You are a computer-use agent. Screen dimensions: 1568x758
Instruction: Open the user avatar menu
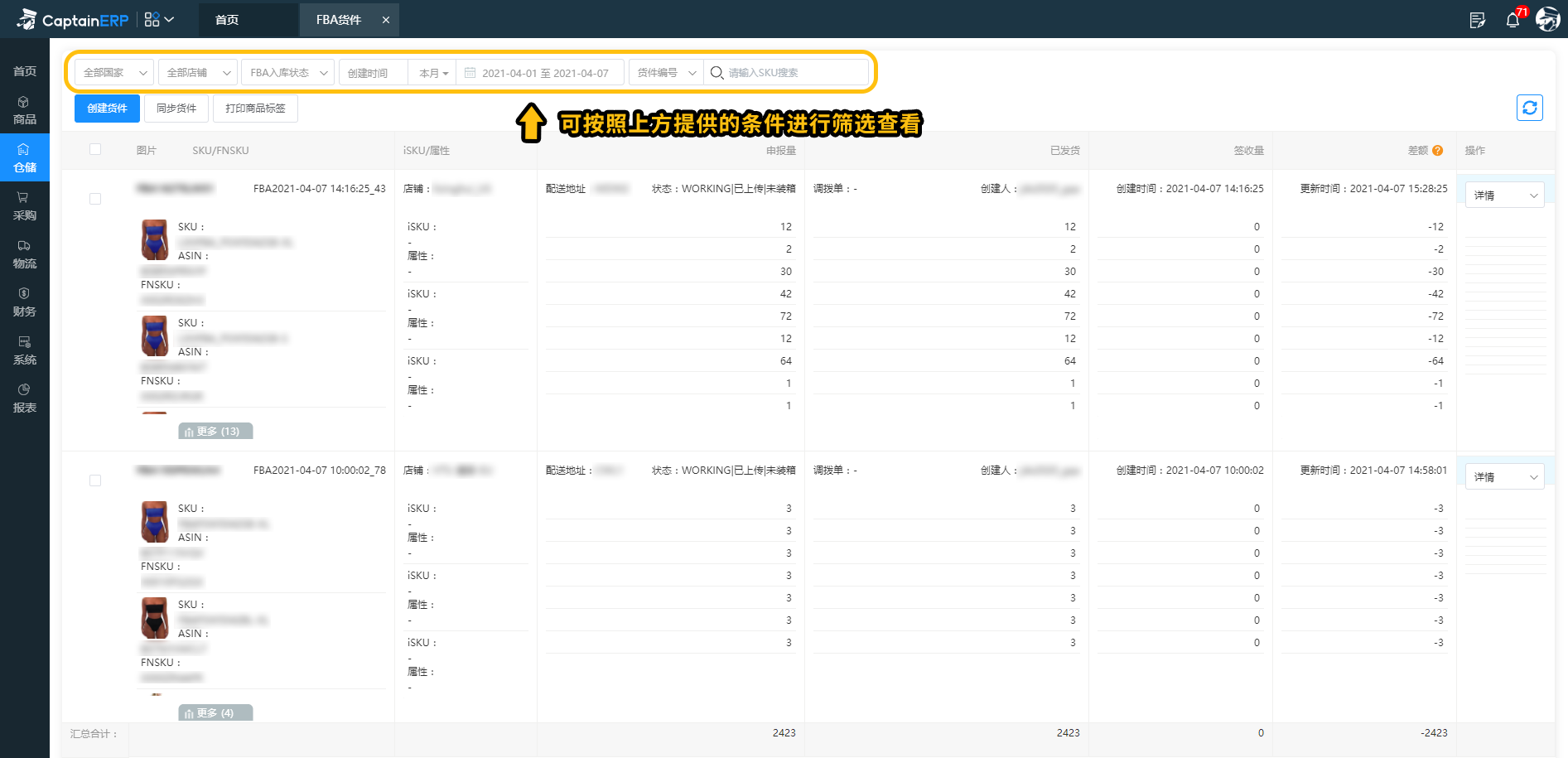pyautogui.click(x=1547, y=19)
